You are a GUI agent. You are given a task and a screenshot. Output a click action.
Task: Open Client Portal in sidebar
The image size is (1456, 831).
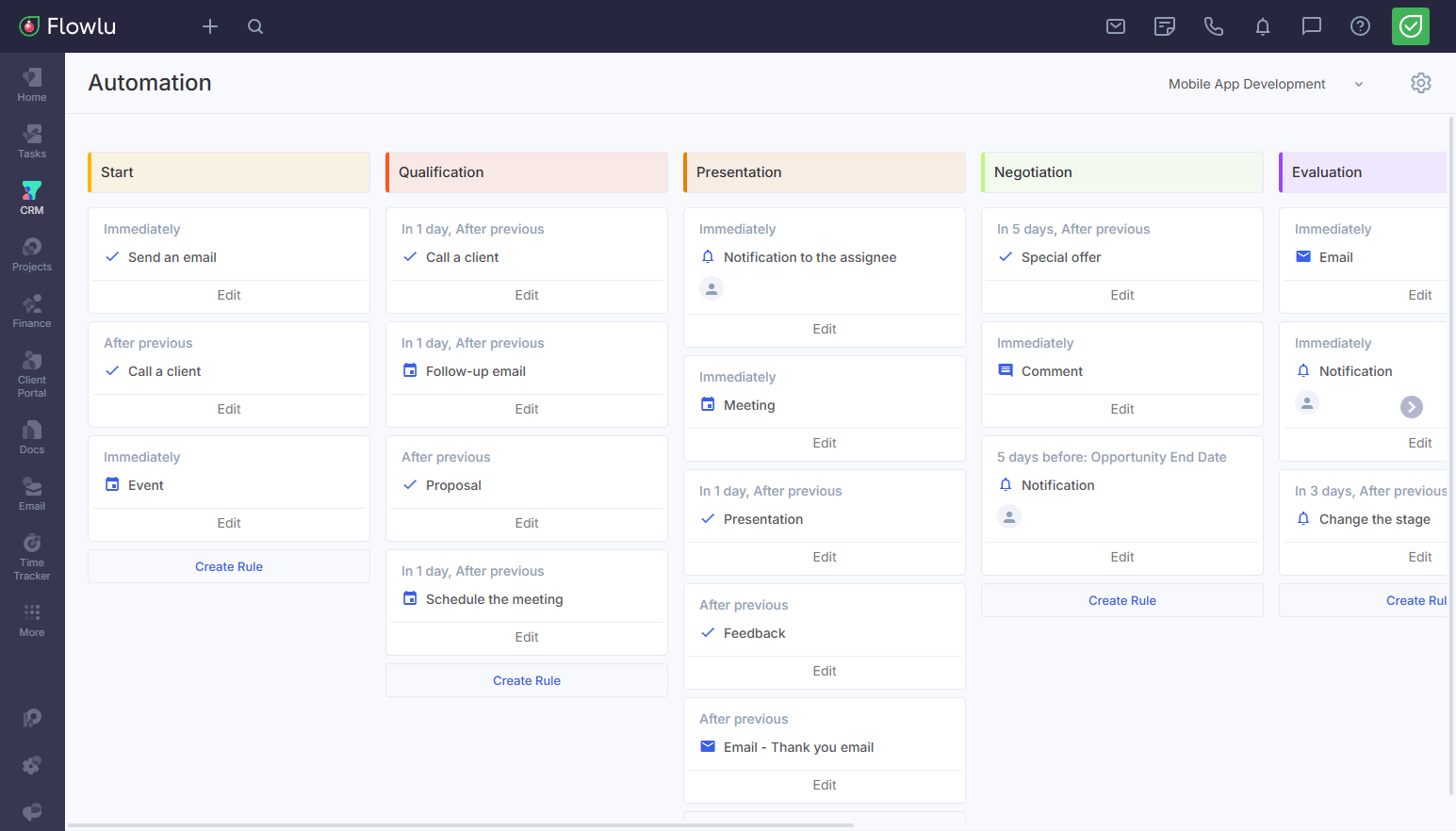pos(32,374)
